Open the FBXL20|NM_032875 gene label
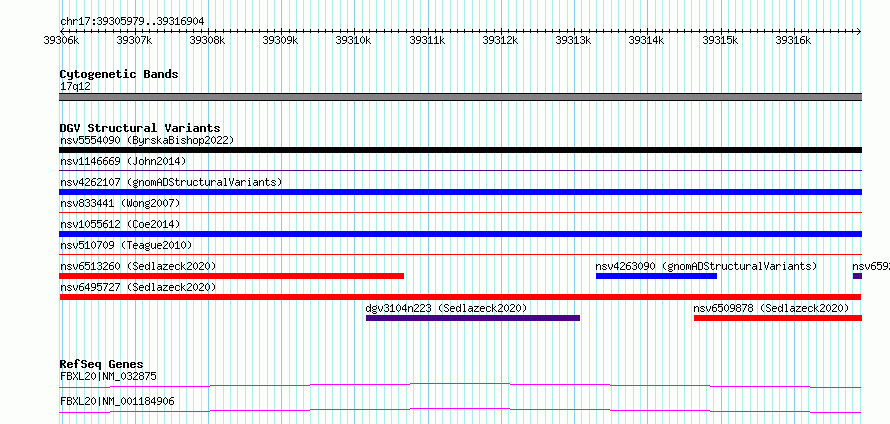 pos(108,376)
